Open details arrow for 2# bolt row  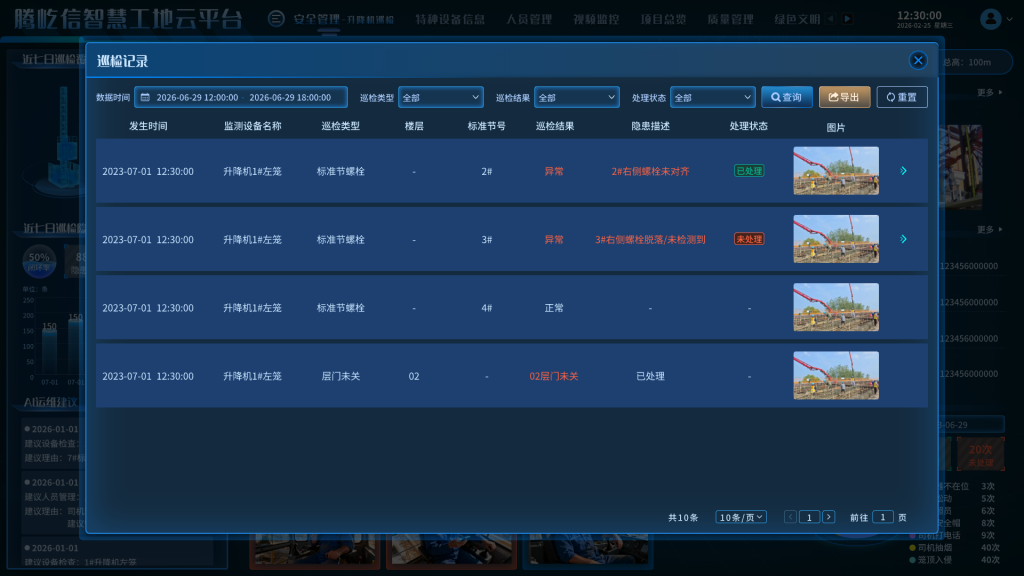tap(903, 171)
